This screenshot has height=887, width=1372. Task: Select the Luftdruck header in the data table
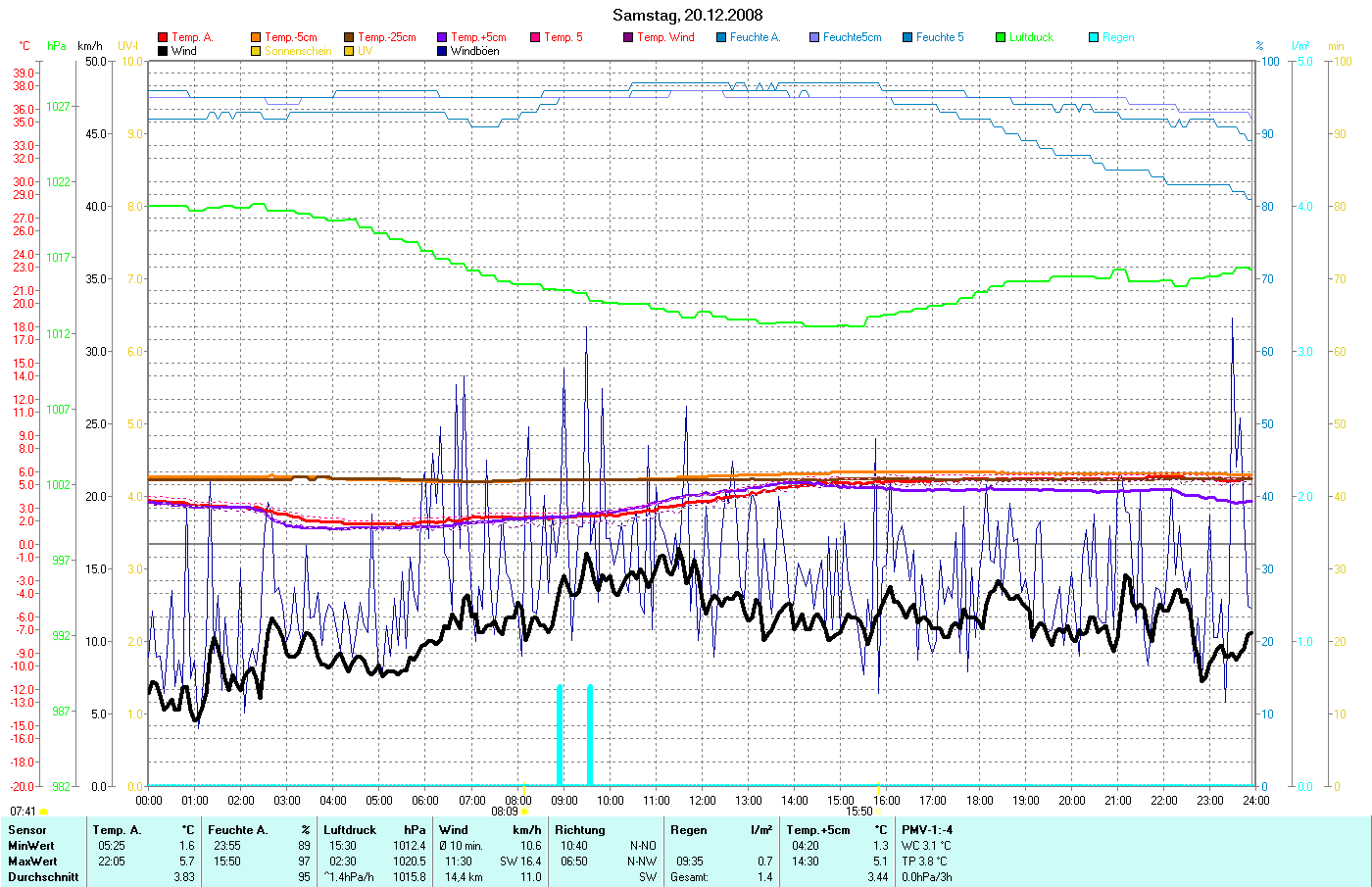(x=350, y=830)
